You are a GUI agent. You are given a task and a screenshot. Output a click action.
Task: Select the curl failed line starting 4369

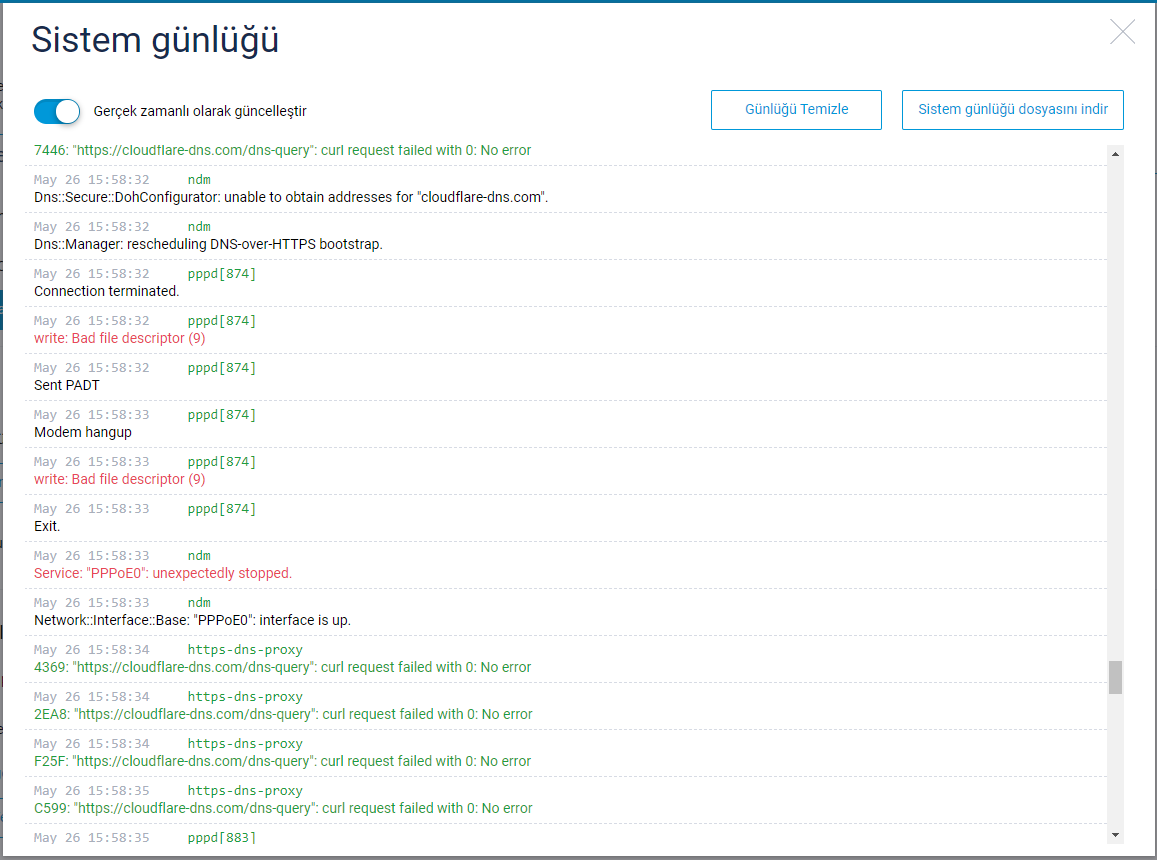click(x=283, y=667)
